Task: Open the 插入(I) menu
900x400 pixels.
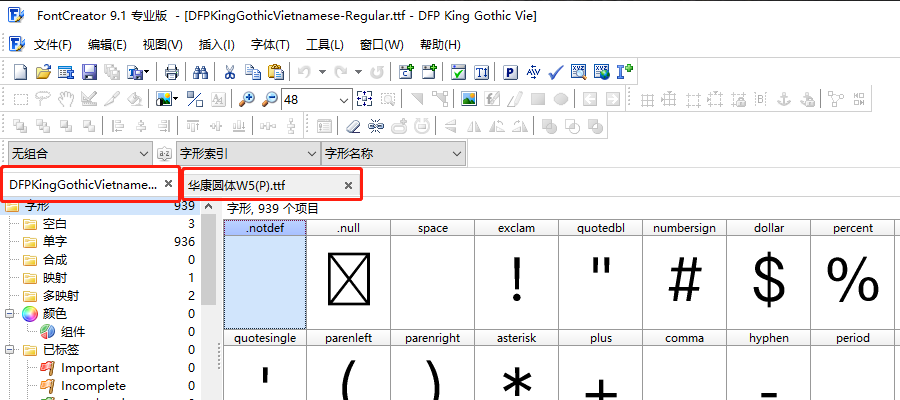Action: pyautogui.click(x=216, y=45)
